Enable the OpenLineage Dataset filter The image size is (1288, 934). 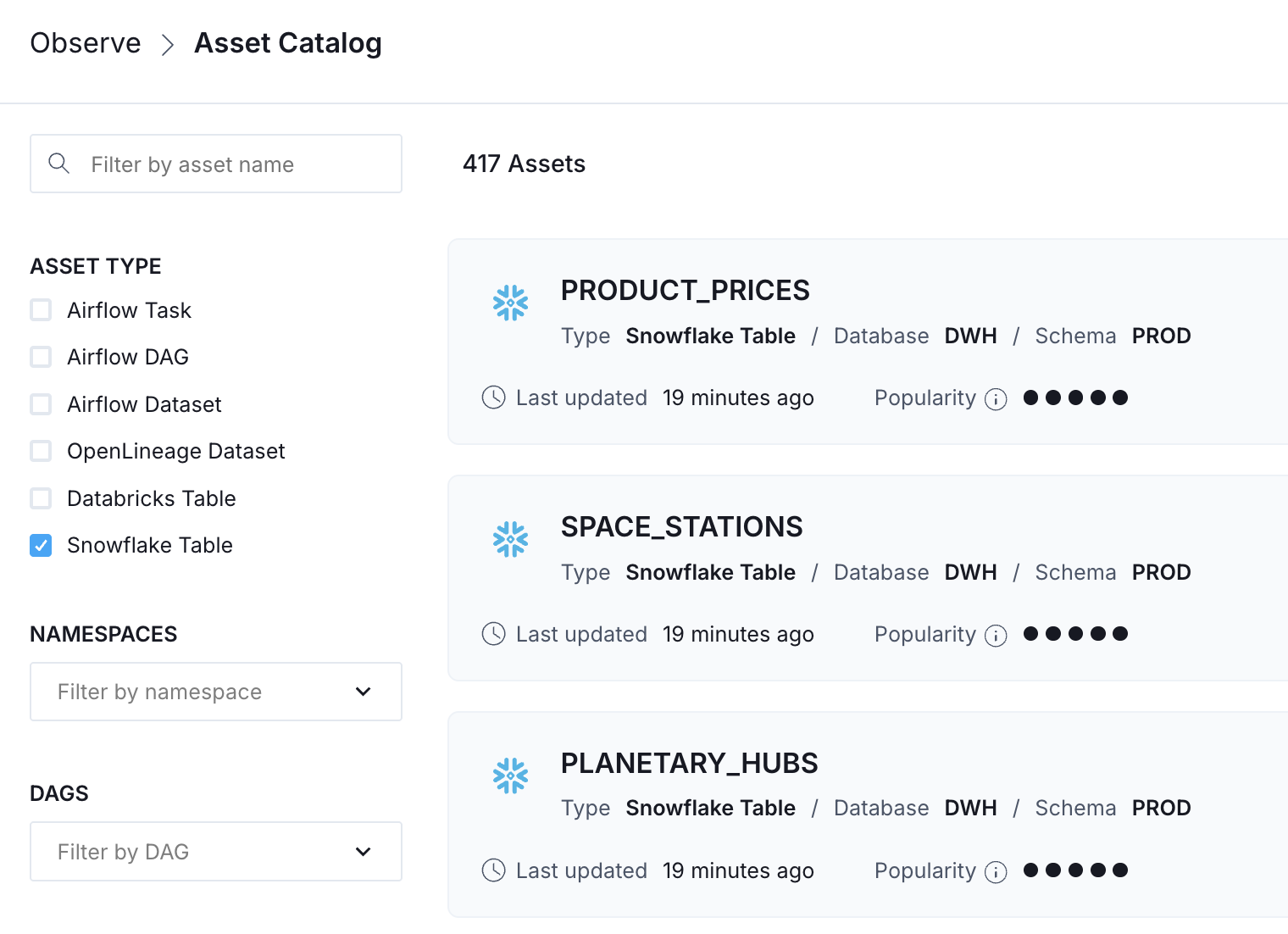click(41, 451)
